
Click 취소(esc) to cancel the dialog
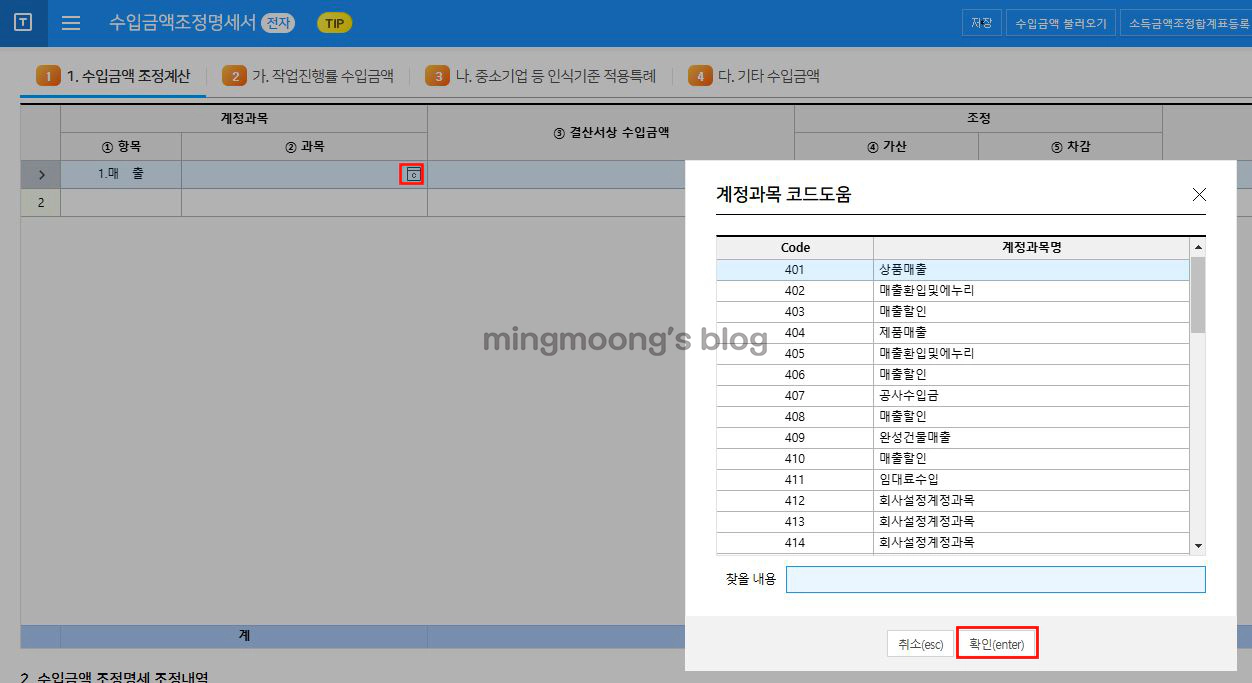(x=919, y=645)
